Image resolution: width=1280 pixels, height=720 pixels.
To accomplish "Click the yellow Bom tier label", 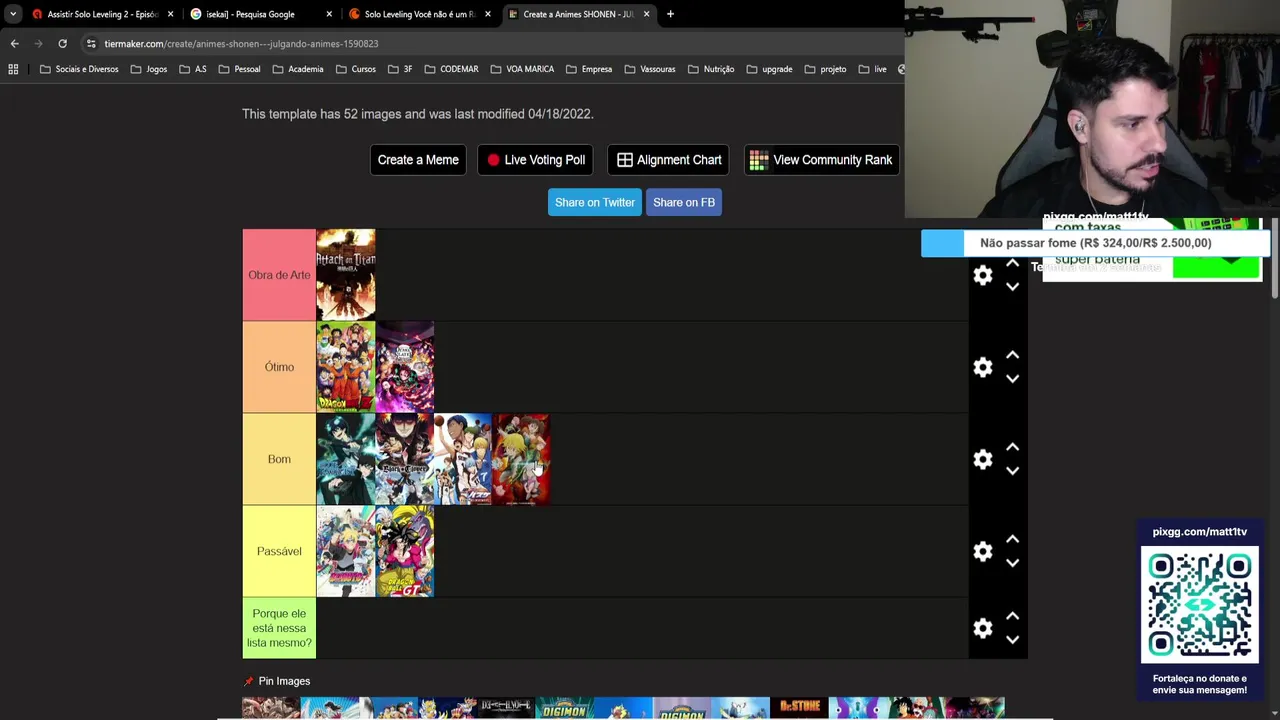I will pyautogui.click(x=279, y=459).
